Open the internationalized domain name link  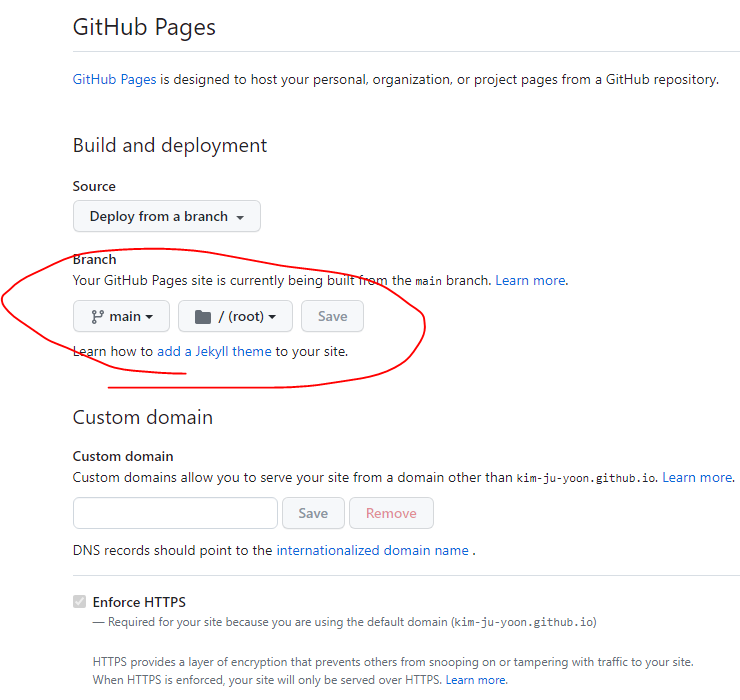tap(372, 550)
